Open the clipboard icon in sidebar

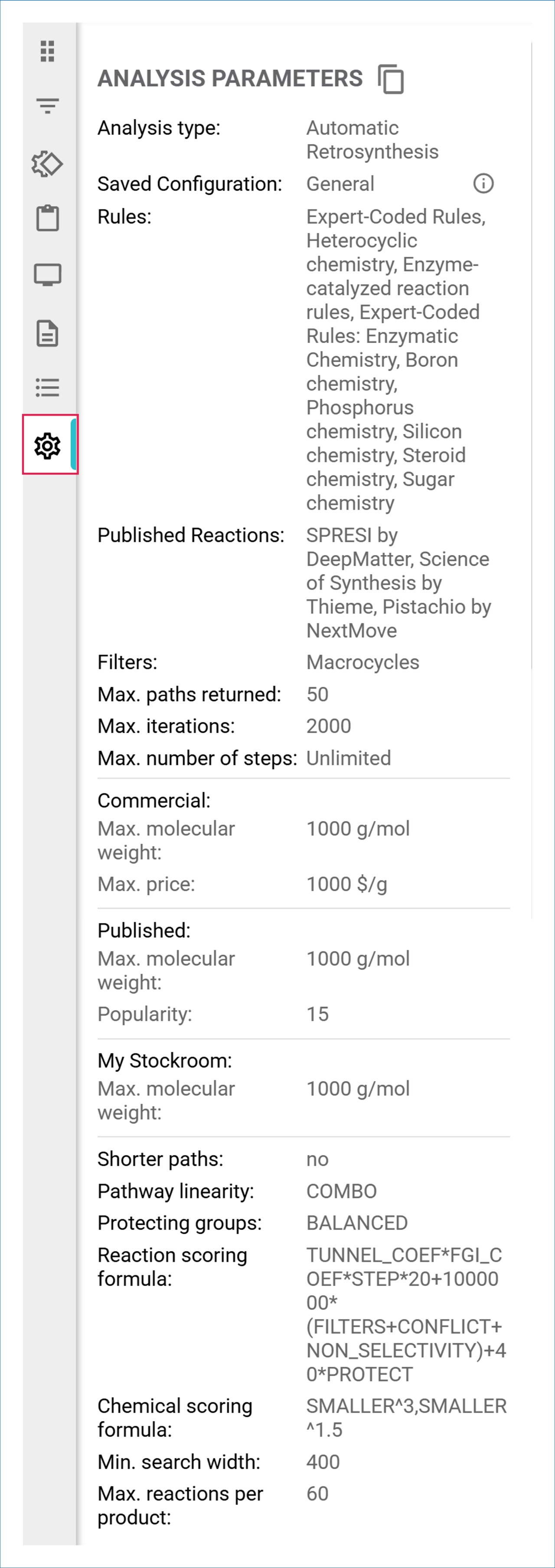point(48,218)
